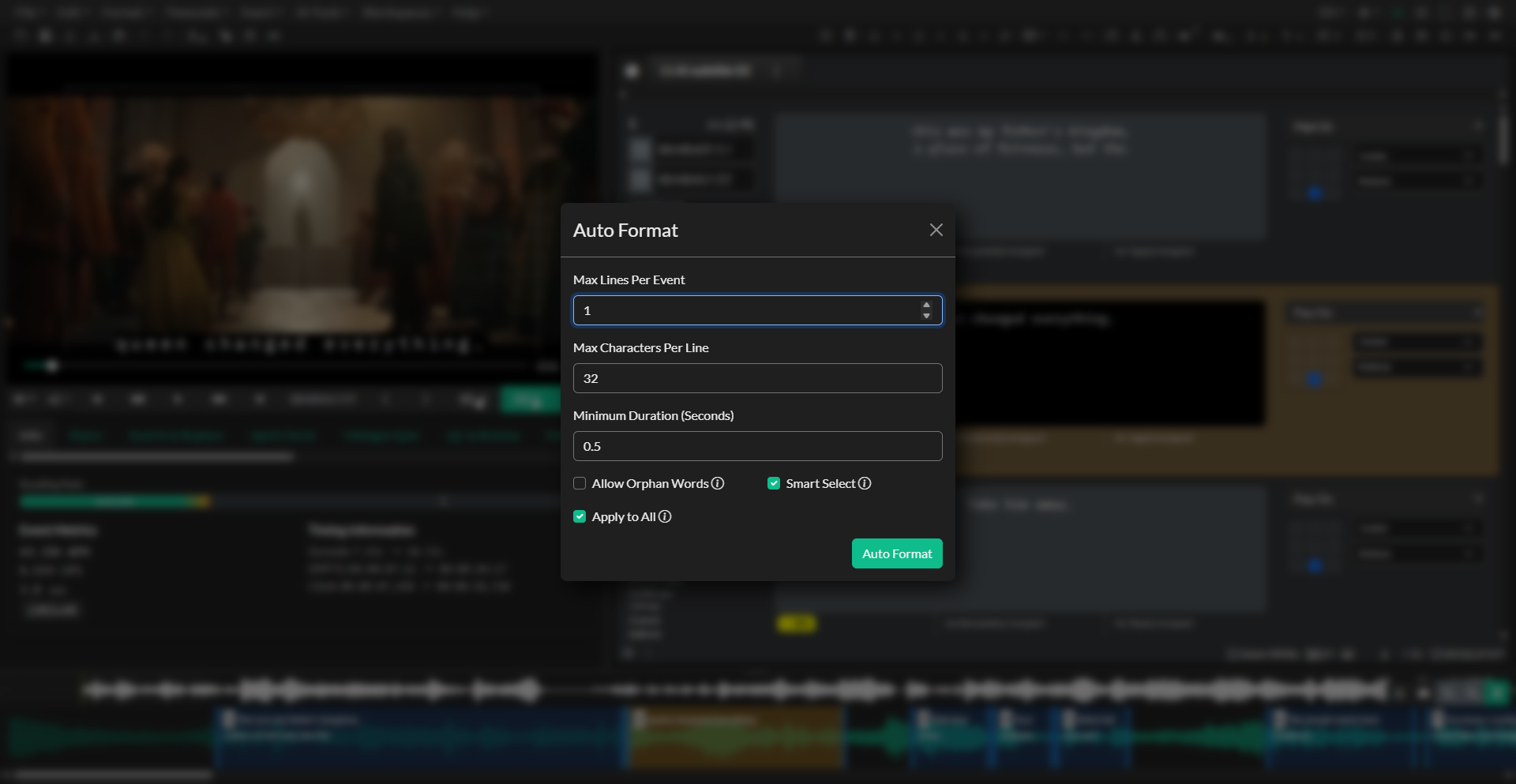The height and width of the screenshot is (784, 1516).
Task: Close the Auto Format dialog
Action: pyautogui.click(x=936, y=230)
